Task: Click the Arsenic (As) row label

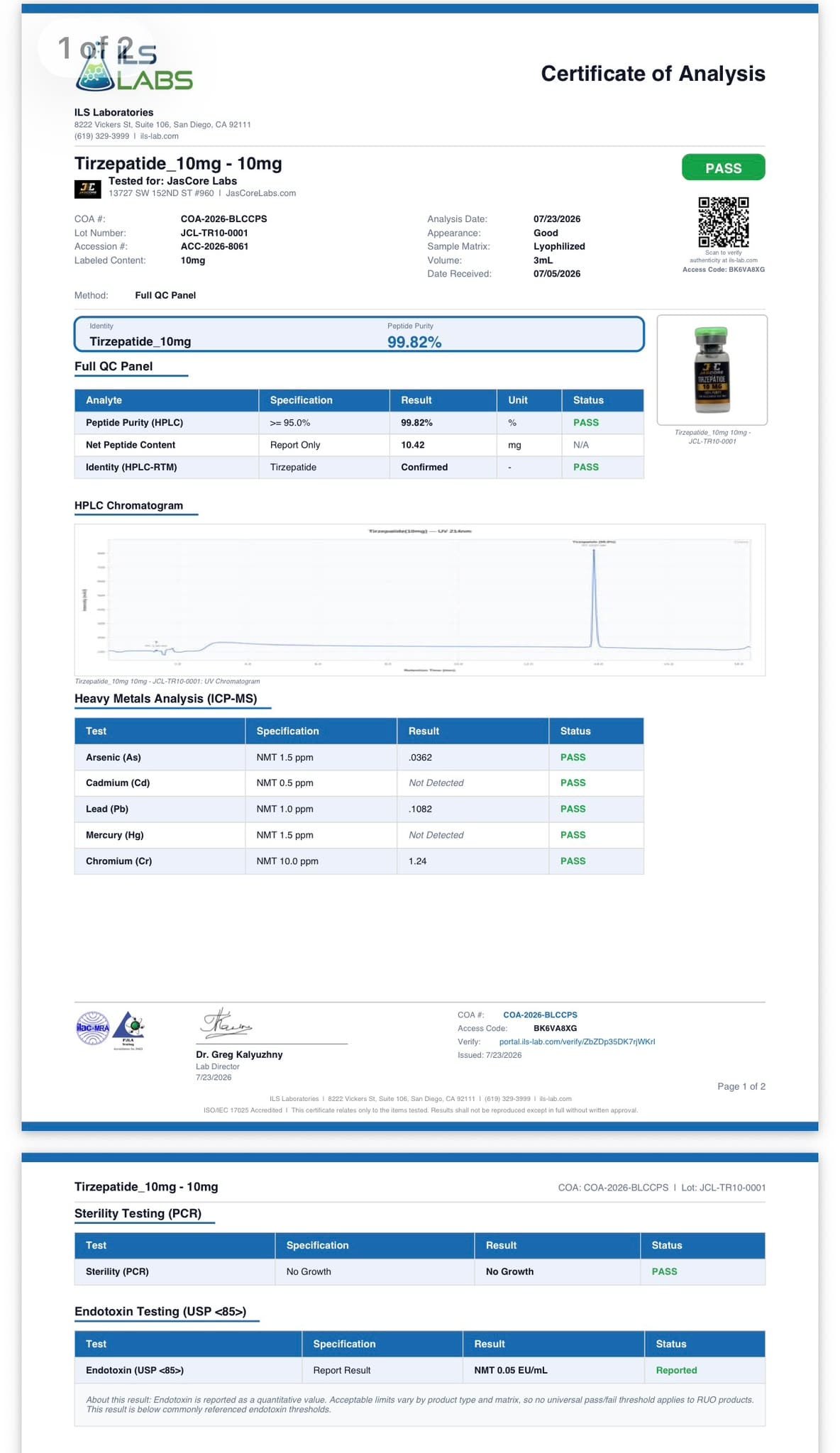Action: 114,757
